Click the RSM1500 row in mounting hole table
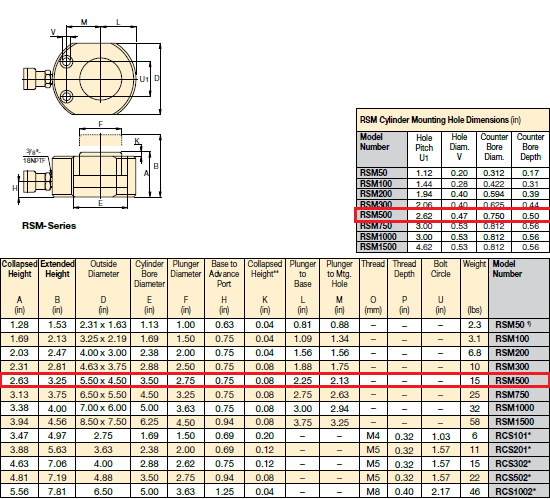Viewport: 550px width, 499px height. [x=452, y=247]
